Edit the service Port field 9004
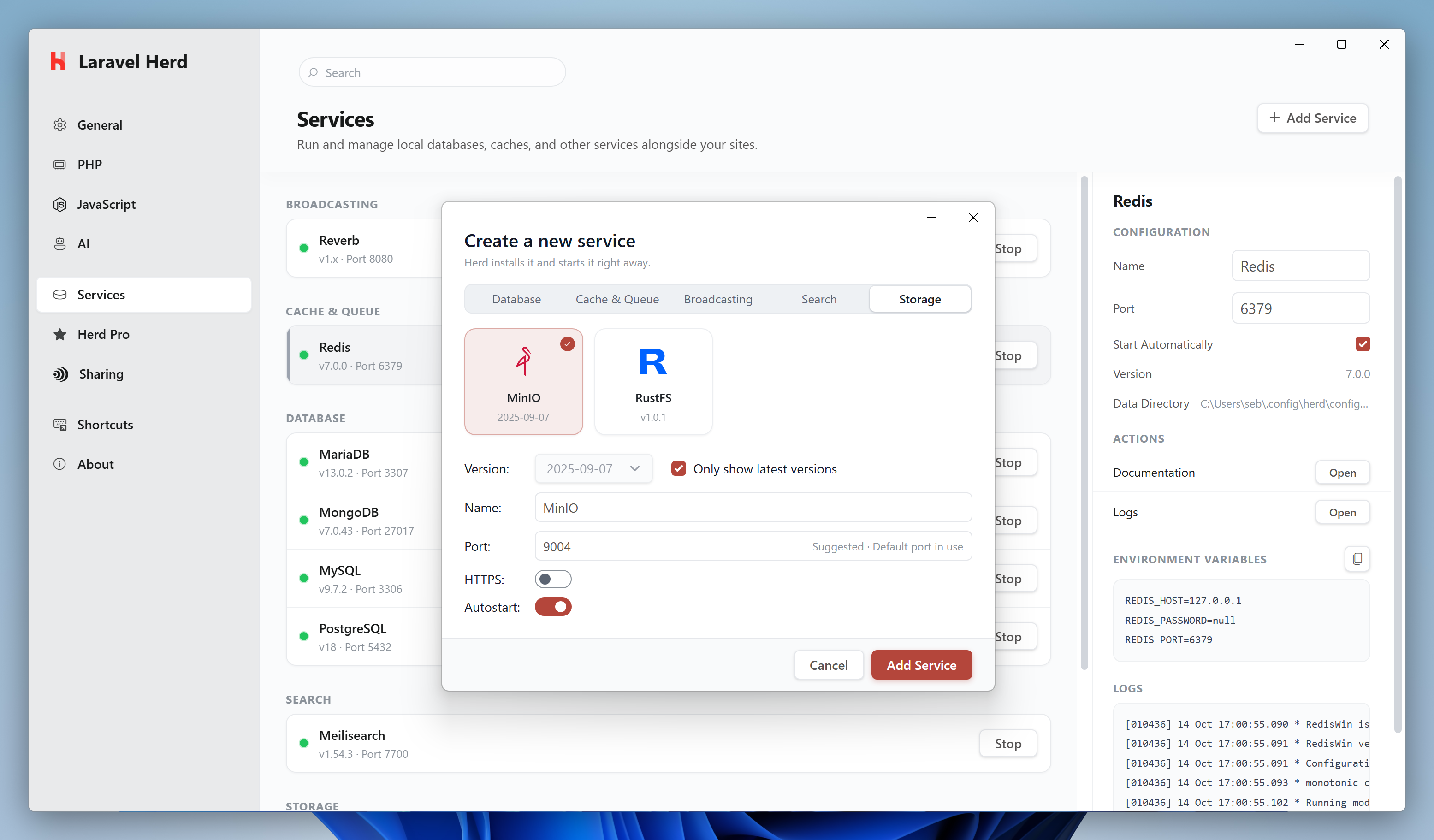The width and height of the screenshot is (1434, 840). coord(753,546)
